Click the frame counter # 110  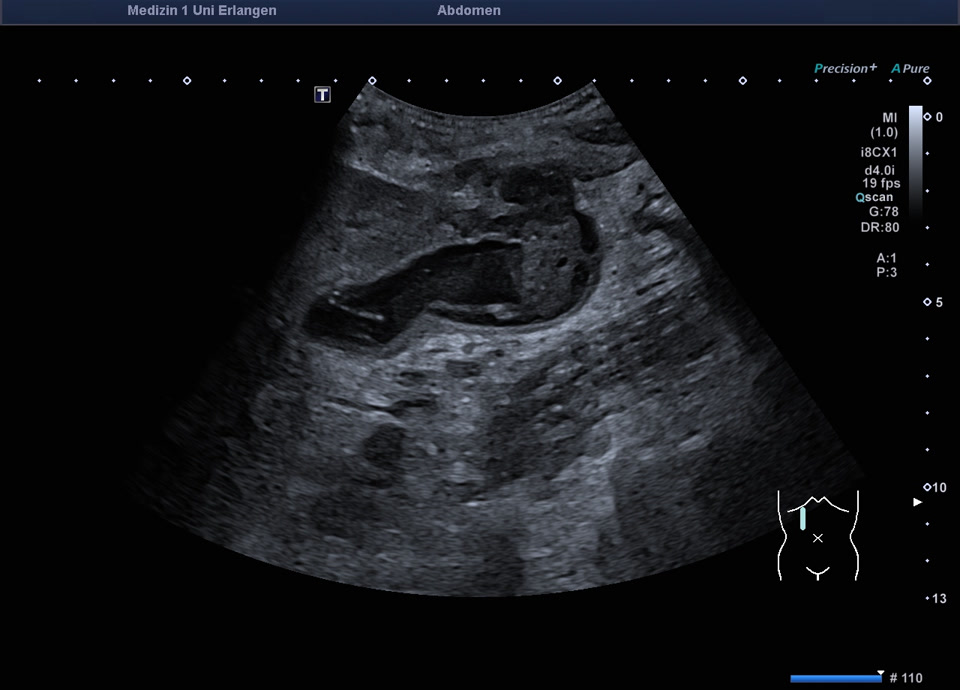(905, 679)
